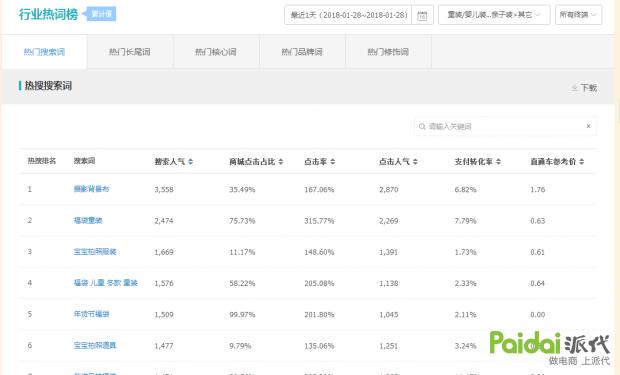
Task: Open the 宝宝拍照服装 keyword link
Action: pos(95,252)
